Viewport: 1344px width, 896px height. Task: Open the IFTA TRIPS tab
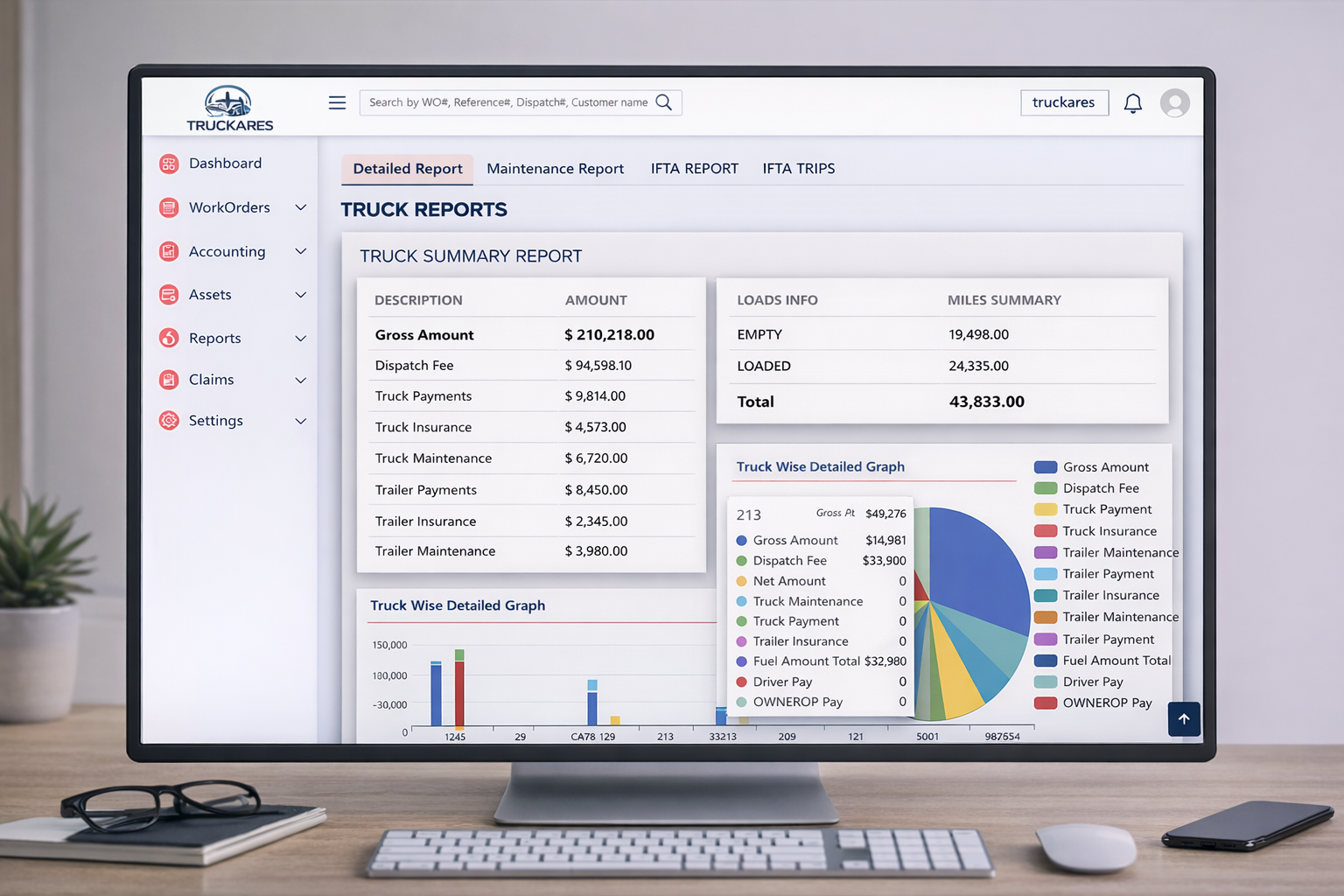798,168
